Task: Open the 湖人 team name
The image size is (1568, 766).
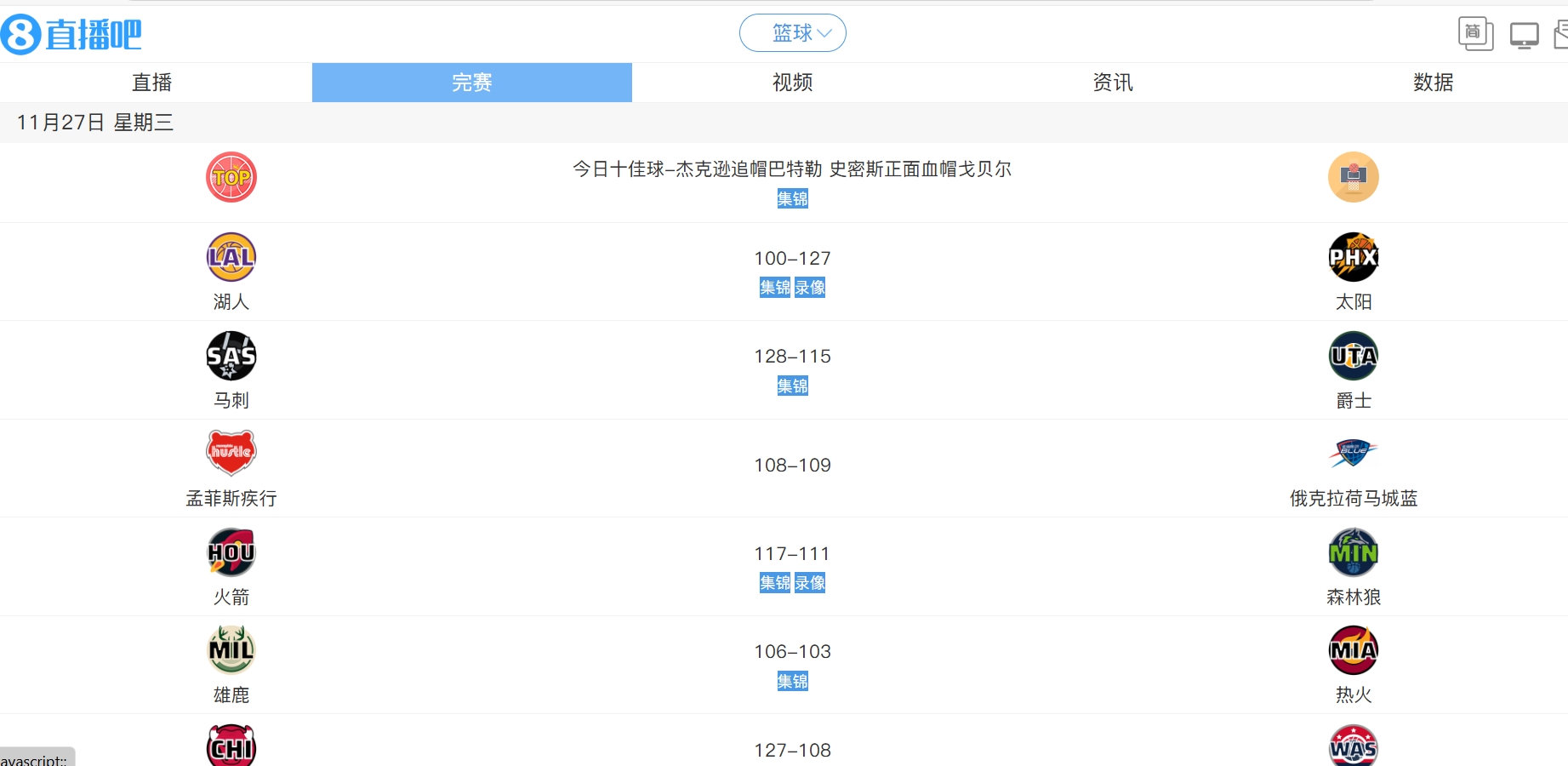Action: coord(231,302)
